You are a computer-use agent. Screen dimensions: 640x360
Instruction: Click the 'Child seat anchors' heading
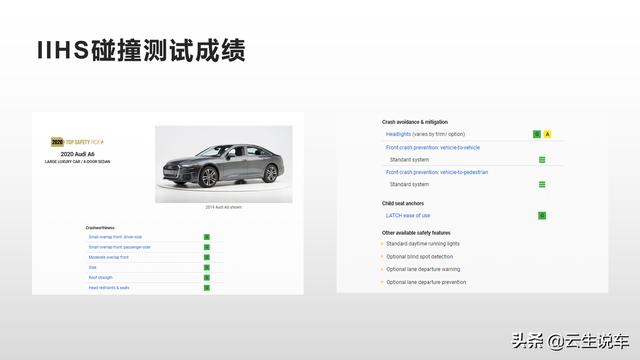click(x=403, y=203)
